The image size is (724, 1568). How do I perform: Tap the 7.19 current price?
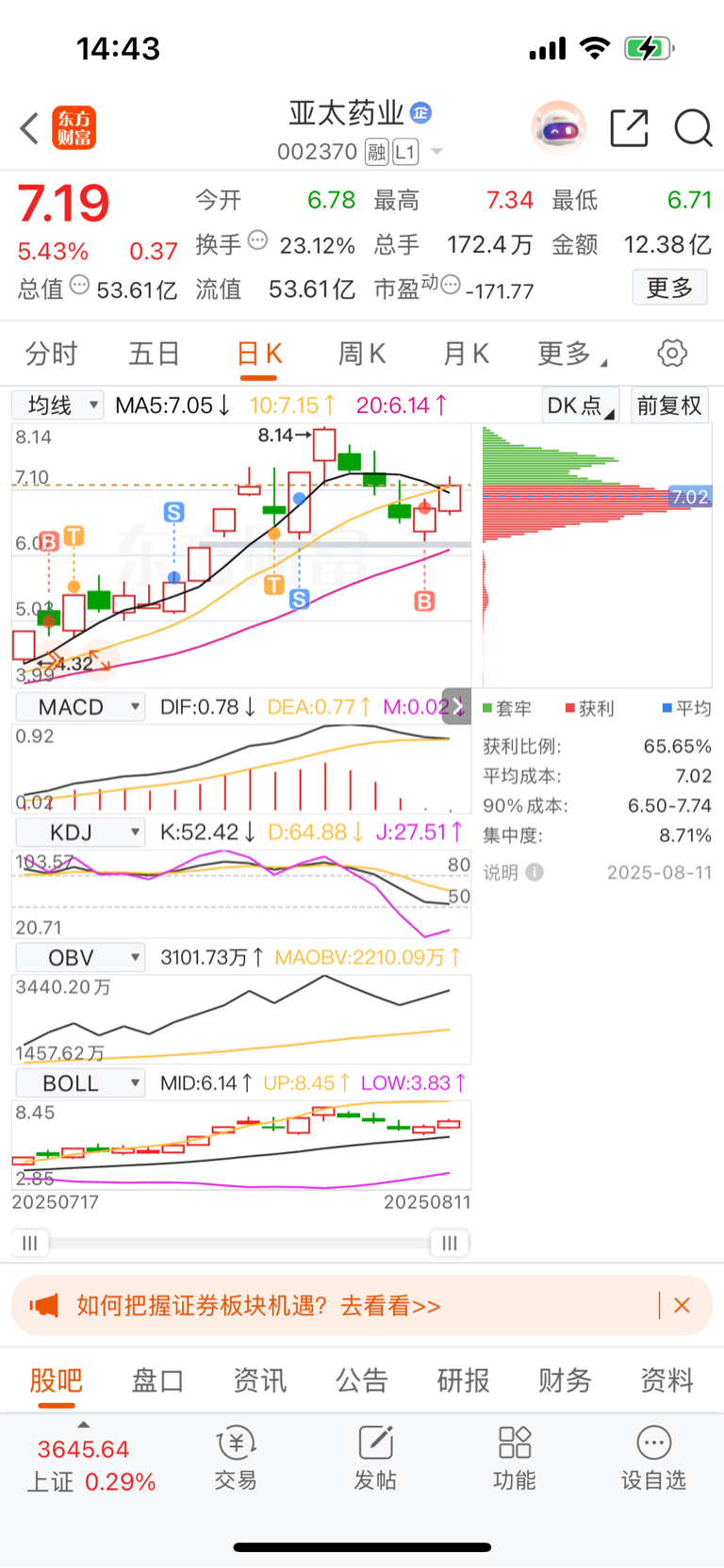pos(63,203)
